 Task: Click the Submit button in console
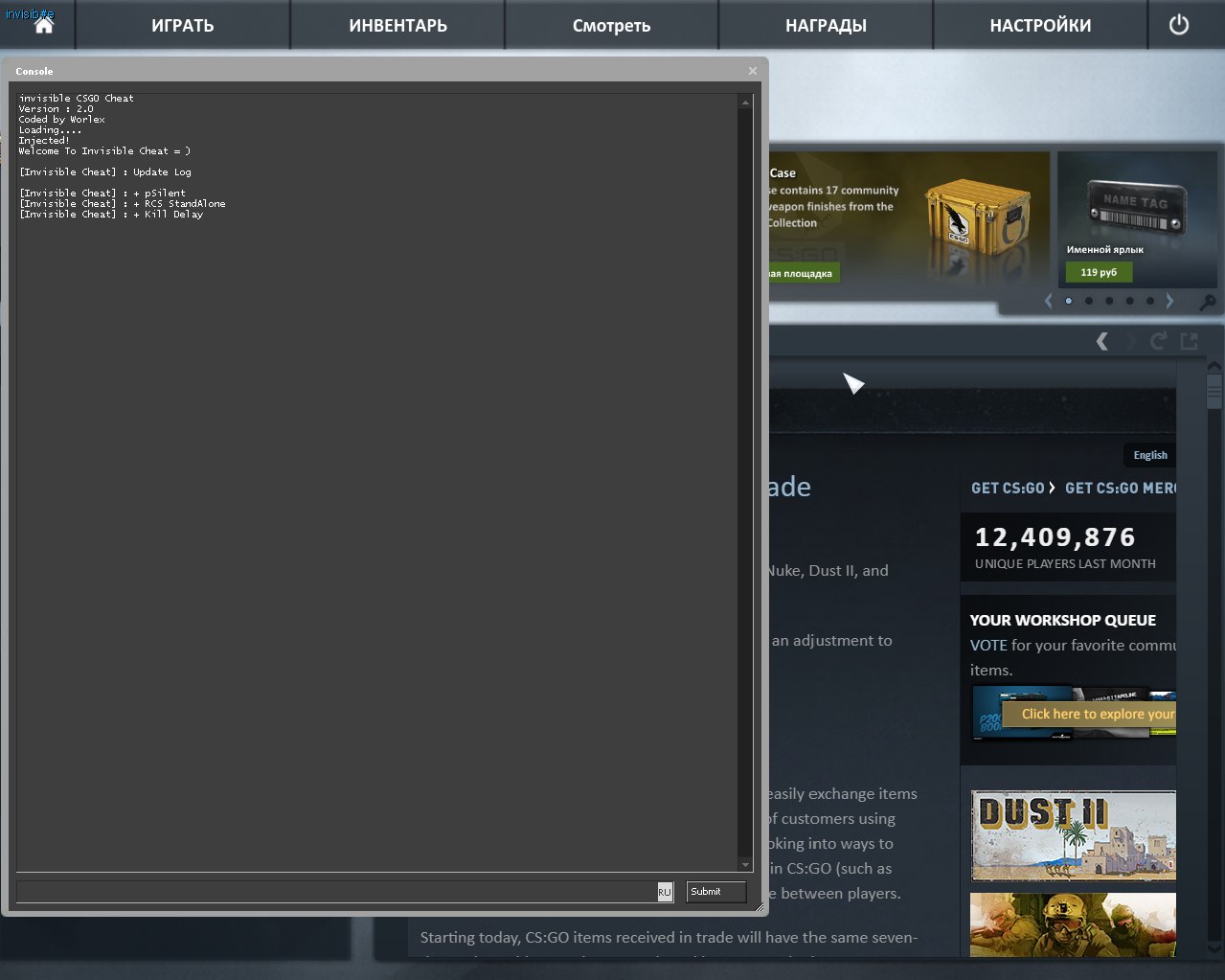click(715, 892)
